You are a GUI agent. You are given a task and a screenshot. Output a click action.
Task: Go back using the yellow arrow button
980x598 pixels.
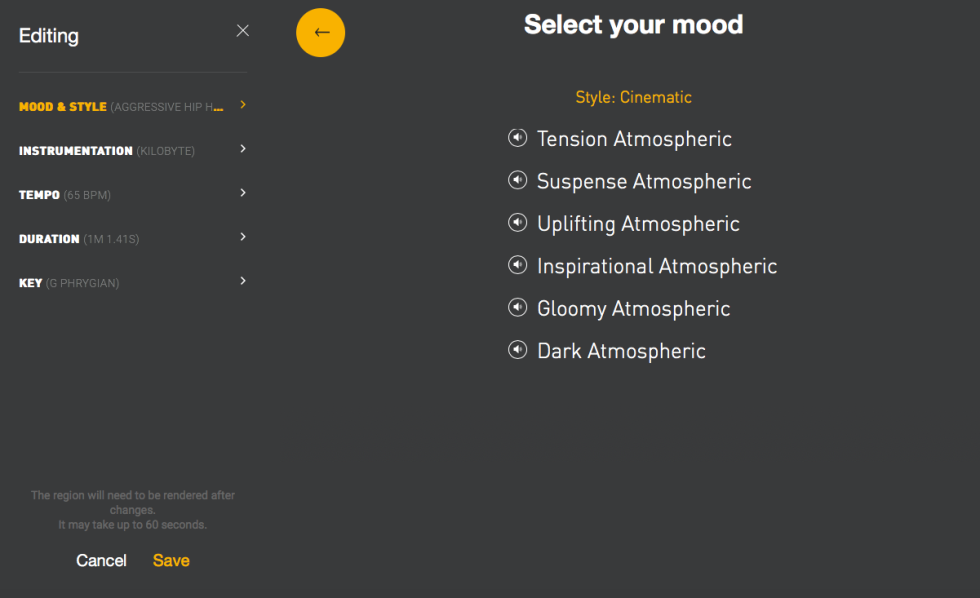tap(320, 32)
